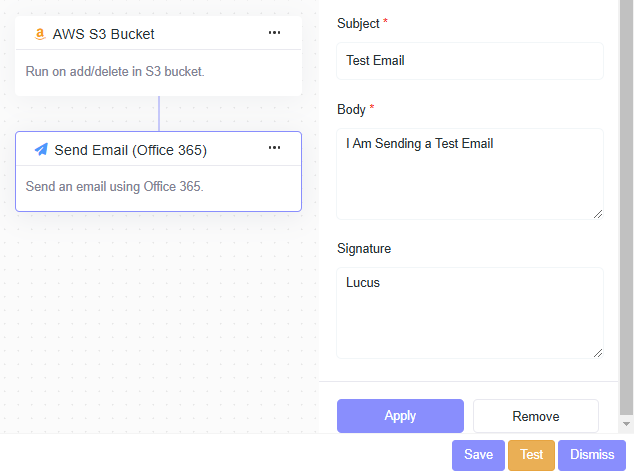Open the AWS S3 Bucket three-dot menu
The height and width of the screenshot is (475, 634).
point(274,33)
